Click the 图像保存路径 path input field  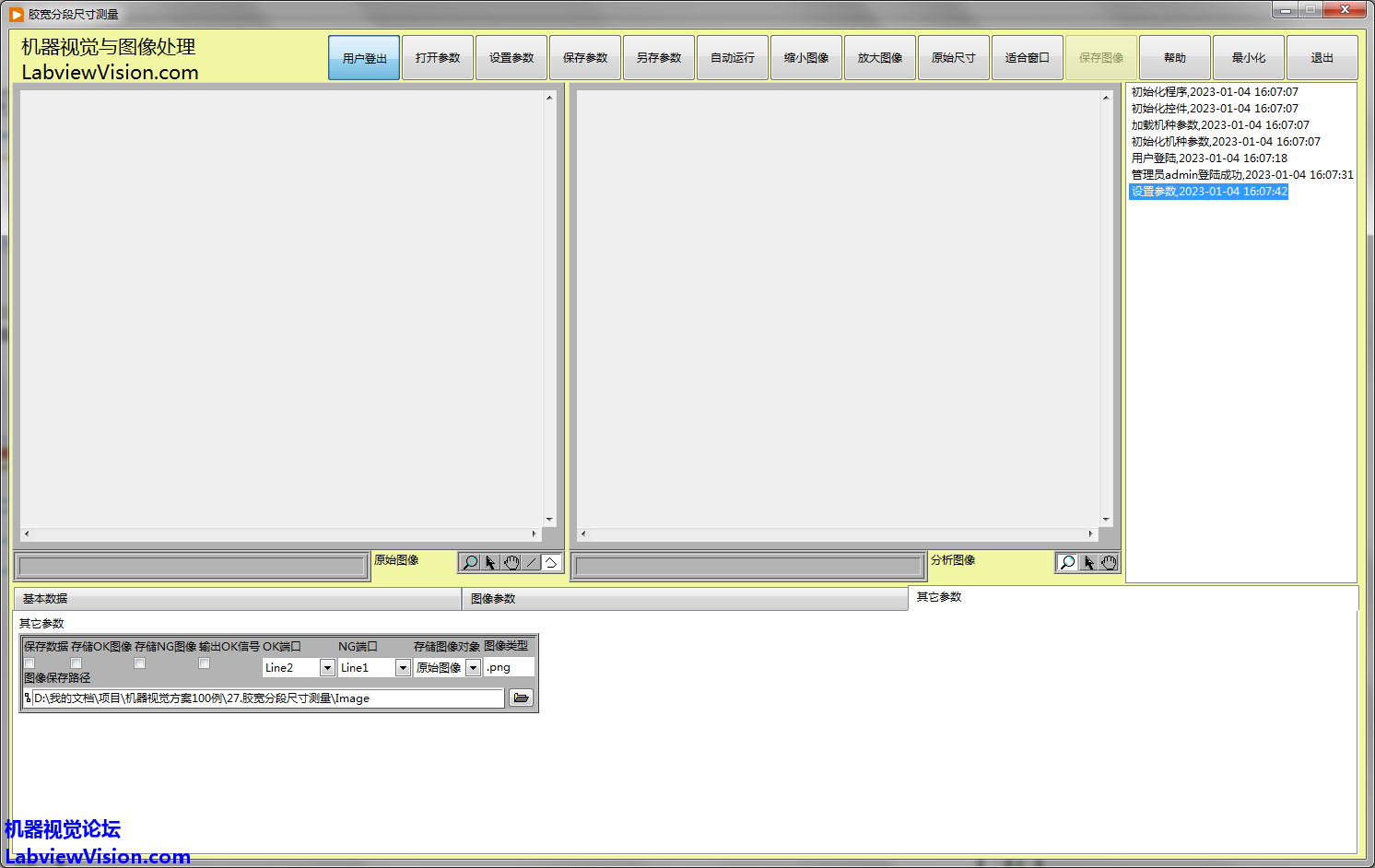[267, 698]
